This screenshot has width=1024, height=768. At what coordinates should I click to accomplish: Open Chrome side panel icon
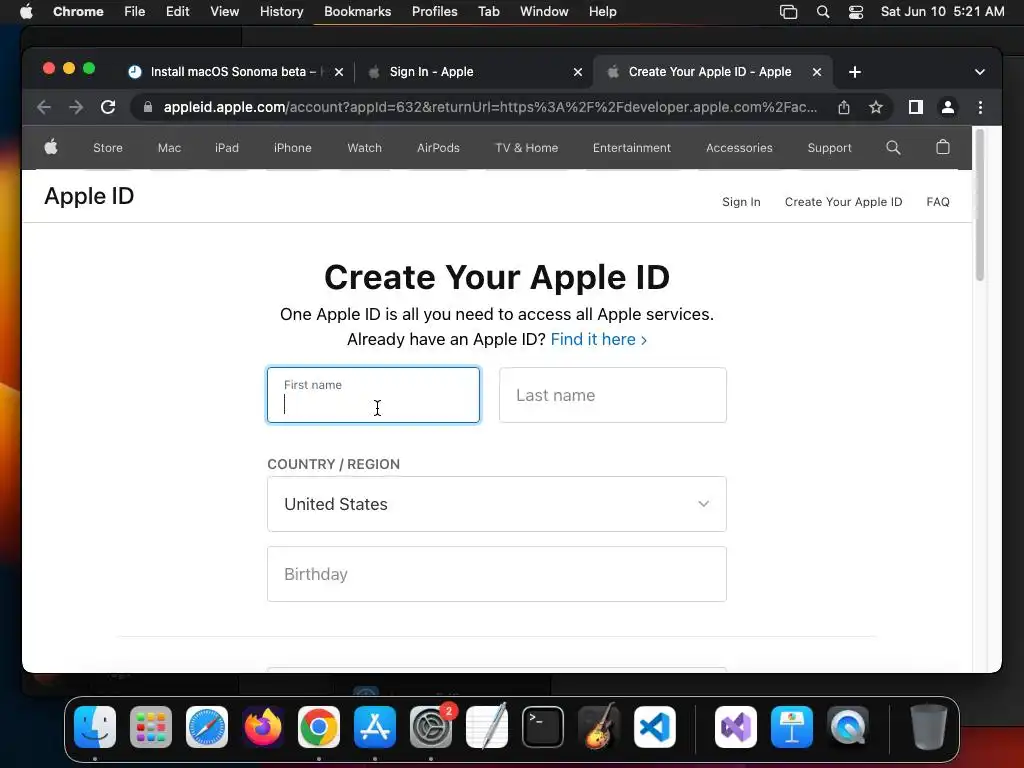pos(916,107)
